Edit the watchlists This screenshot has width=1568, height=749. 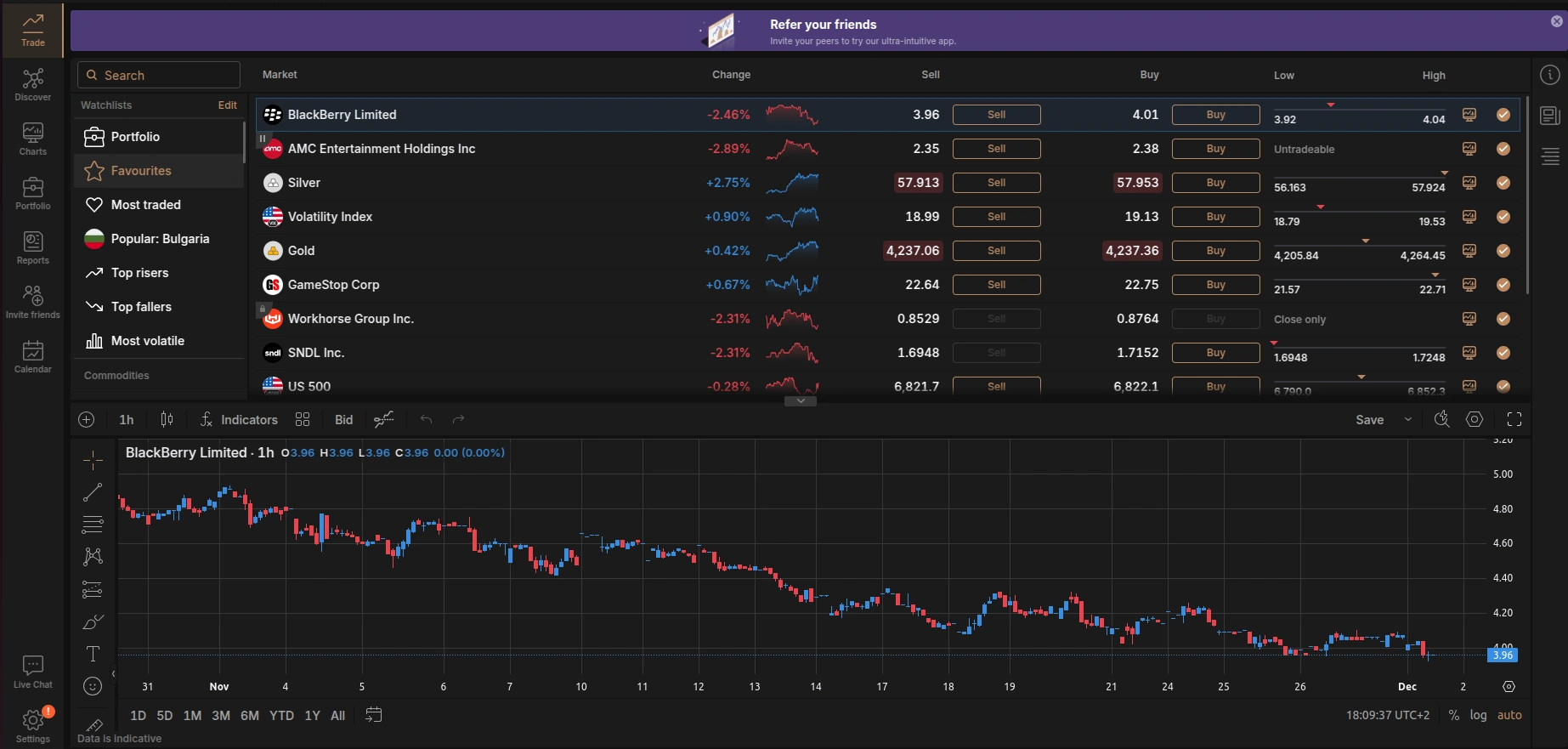227,105
